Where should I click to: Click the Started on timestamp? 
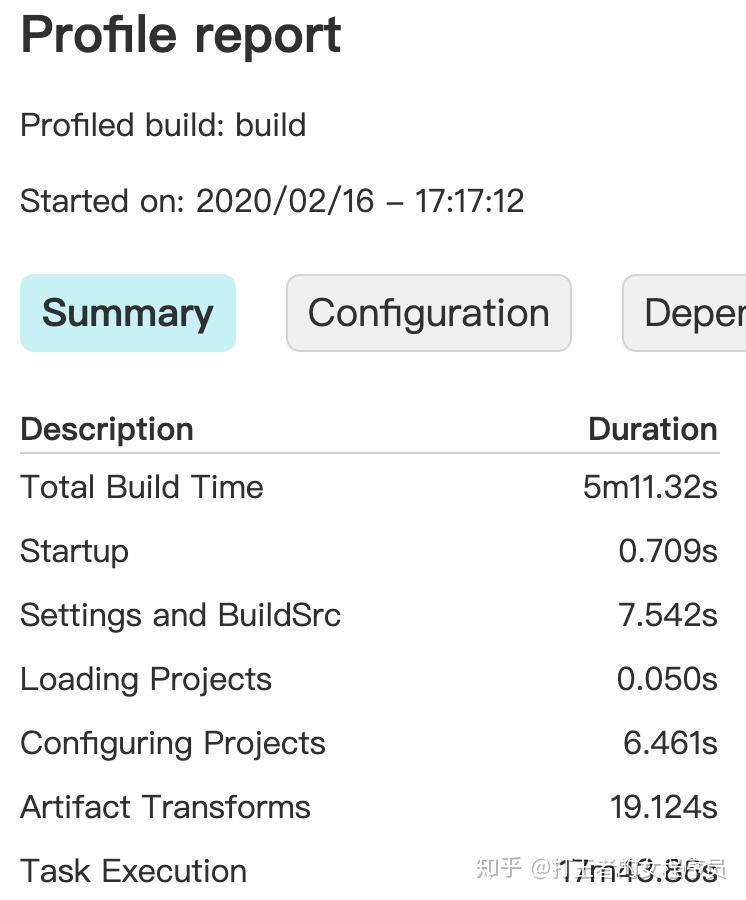pos(360,201)
